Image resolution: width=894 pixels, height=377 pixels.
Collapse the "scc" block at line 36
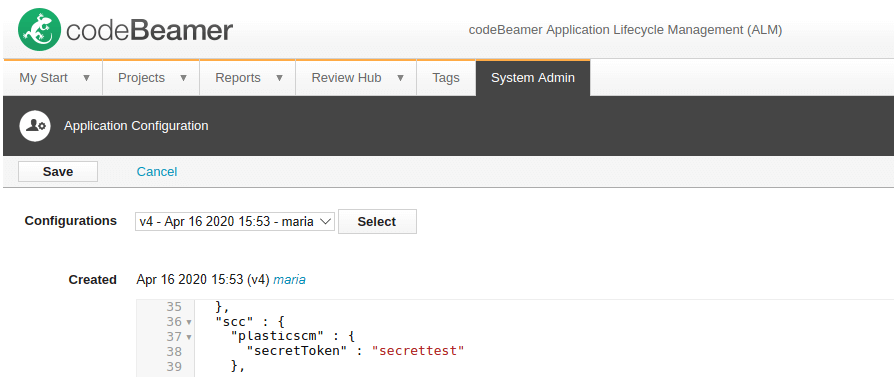coord(189,322)
